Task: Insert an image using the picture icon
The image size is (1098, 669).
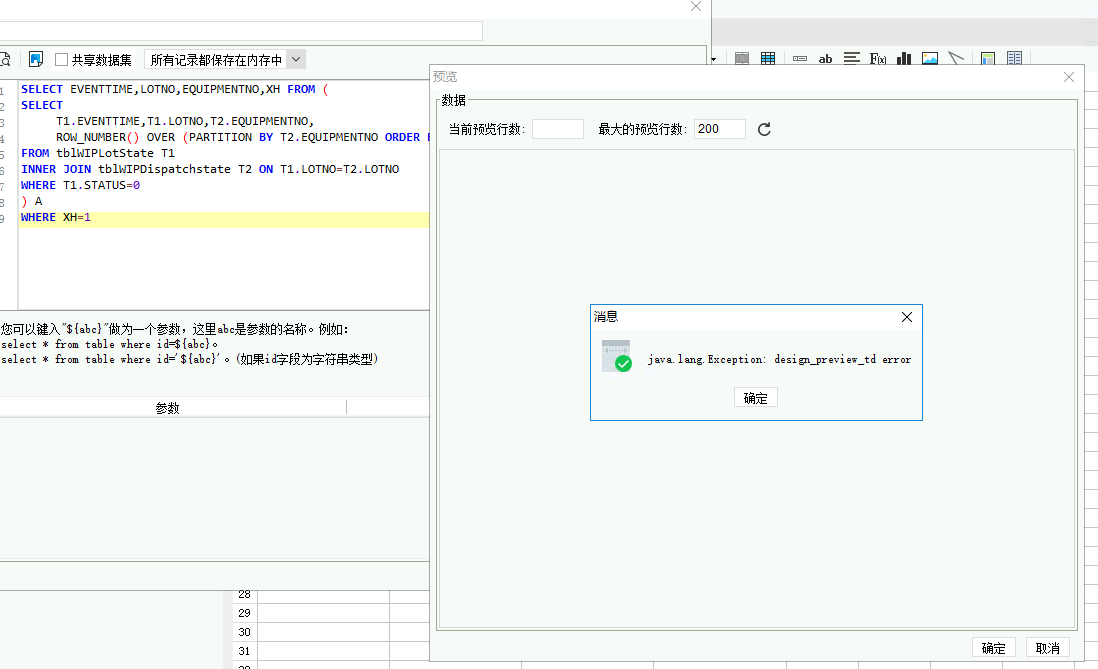Action: [930, 59]
